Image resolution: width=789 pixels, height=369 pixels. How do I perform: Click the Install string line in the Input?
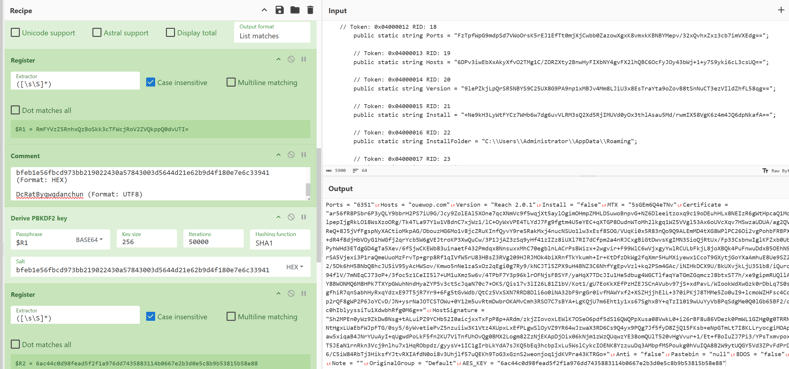565,115
